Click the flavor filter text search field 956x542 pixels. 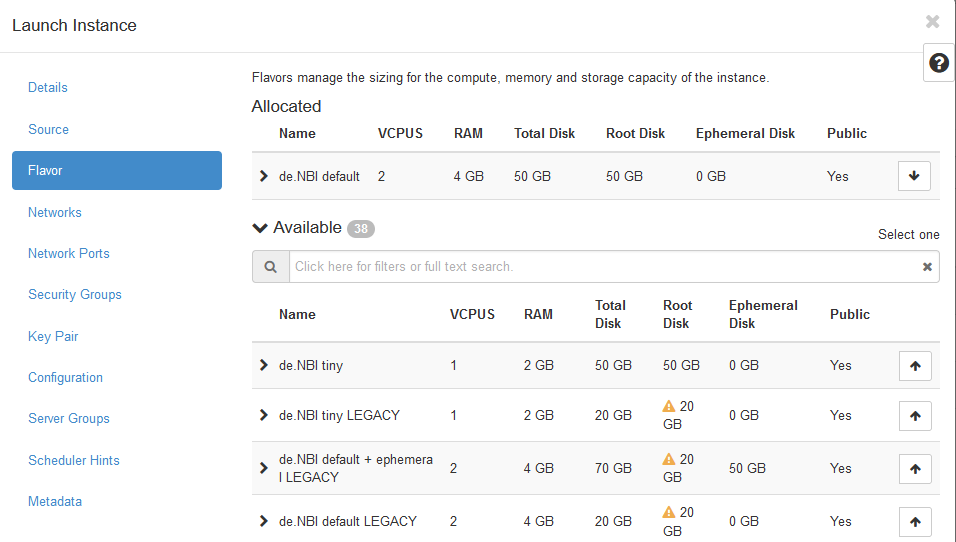(x=600, y=267)
